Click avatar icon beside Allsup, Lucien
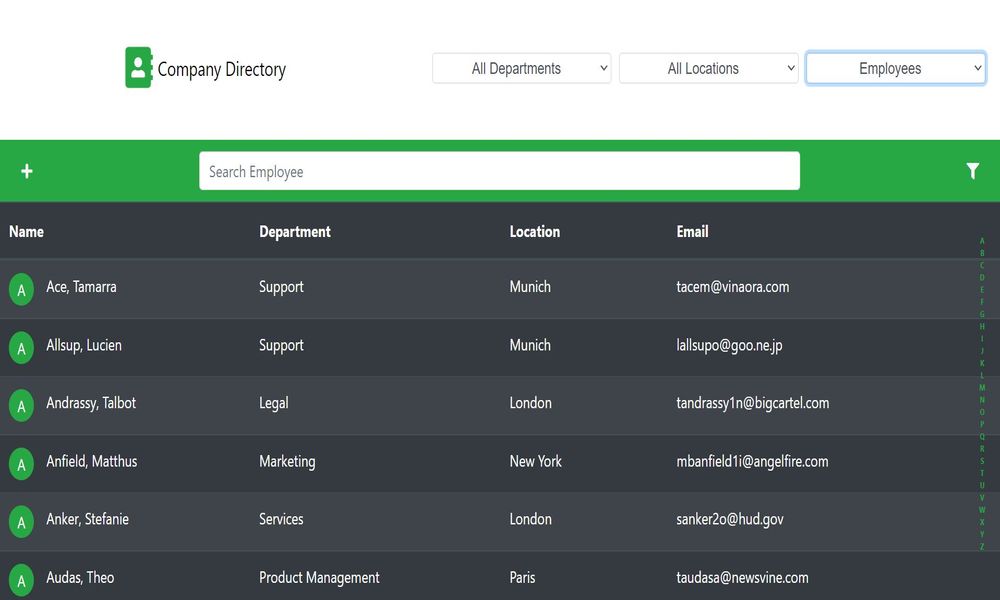 (21, 348)
